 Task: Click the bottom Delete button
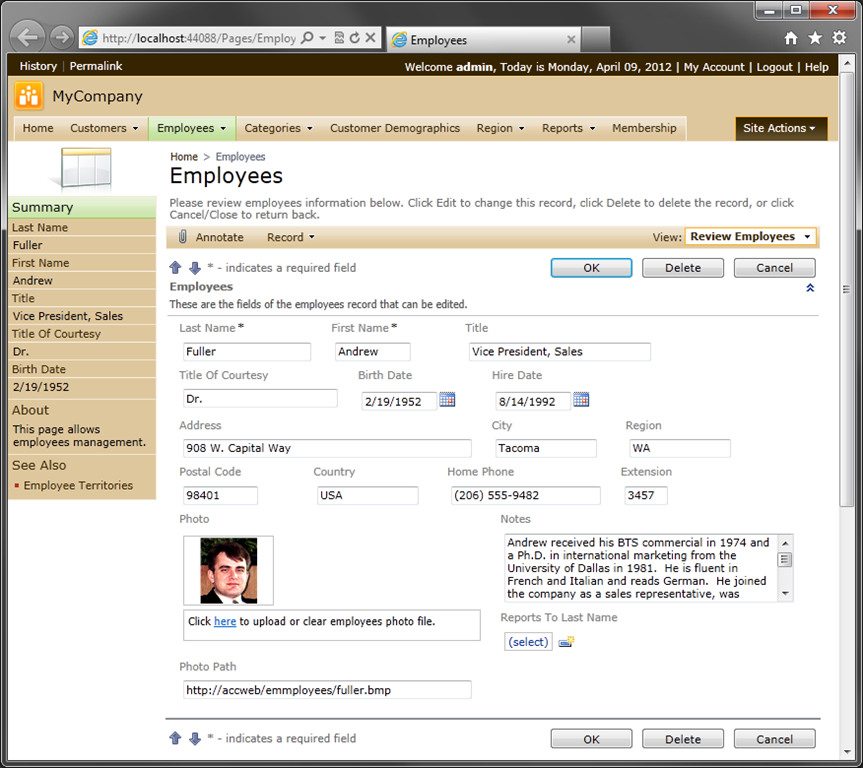pyautogui.click(x=682, y=739)
